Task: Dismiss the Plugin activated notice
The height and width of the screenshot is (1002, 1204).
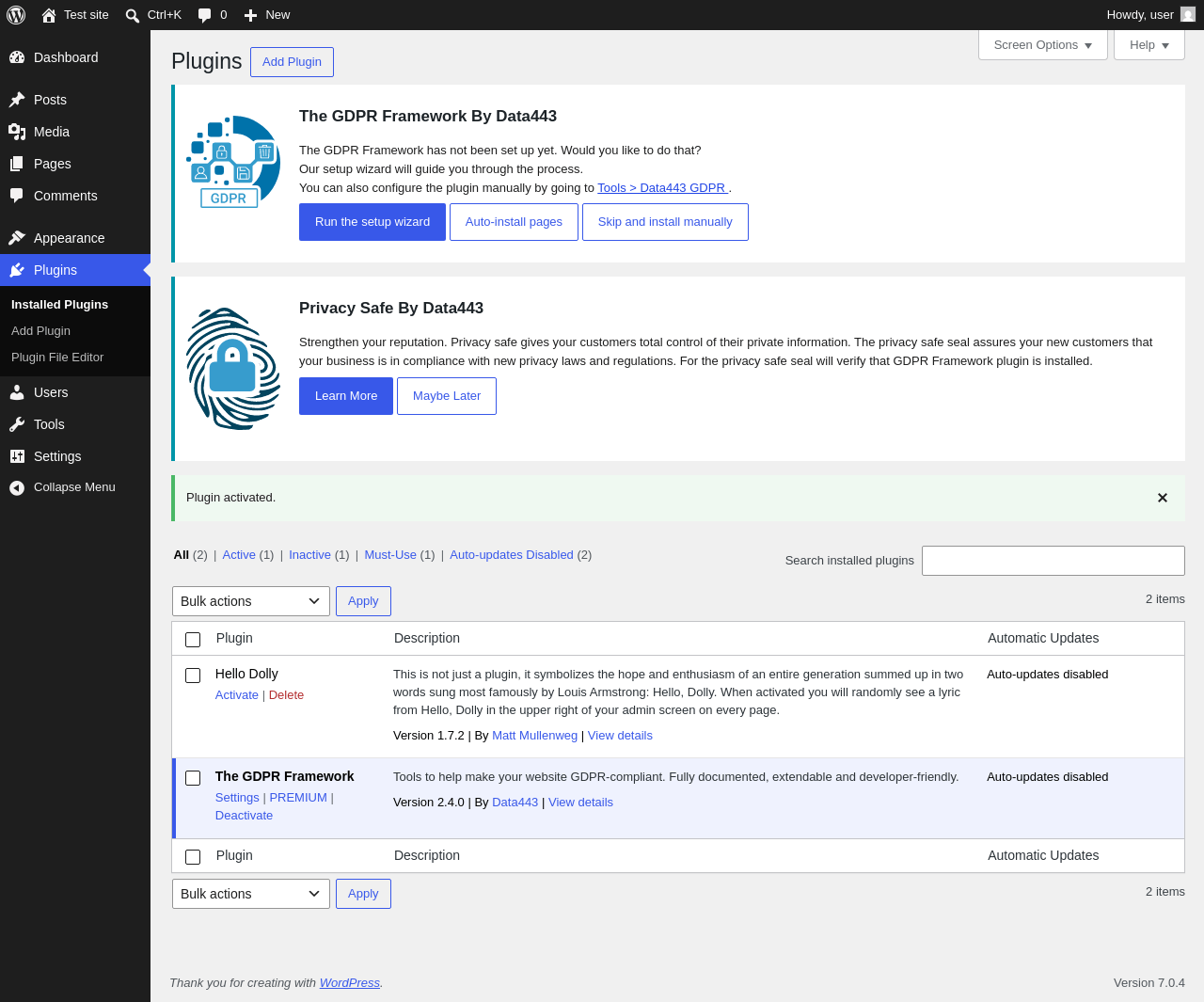Action: coord(1163,498)
